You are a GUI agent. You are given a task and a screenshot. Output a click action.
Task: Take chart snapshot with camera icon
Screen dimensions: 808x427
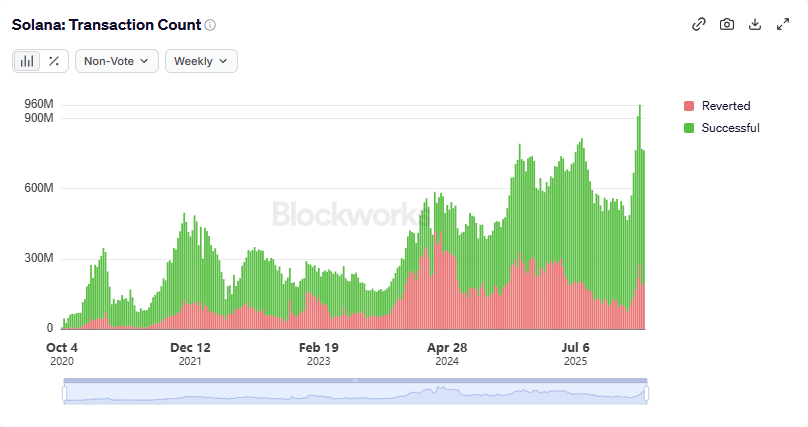(727, 24)
